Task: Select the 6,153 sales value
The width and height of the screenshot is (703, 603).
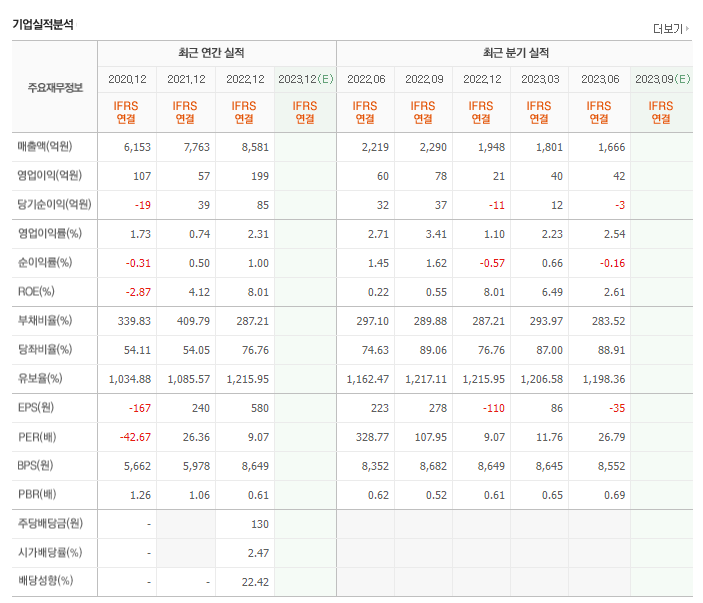Action: point(137,147)
